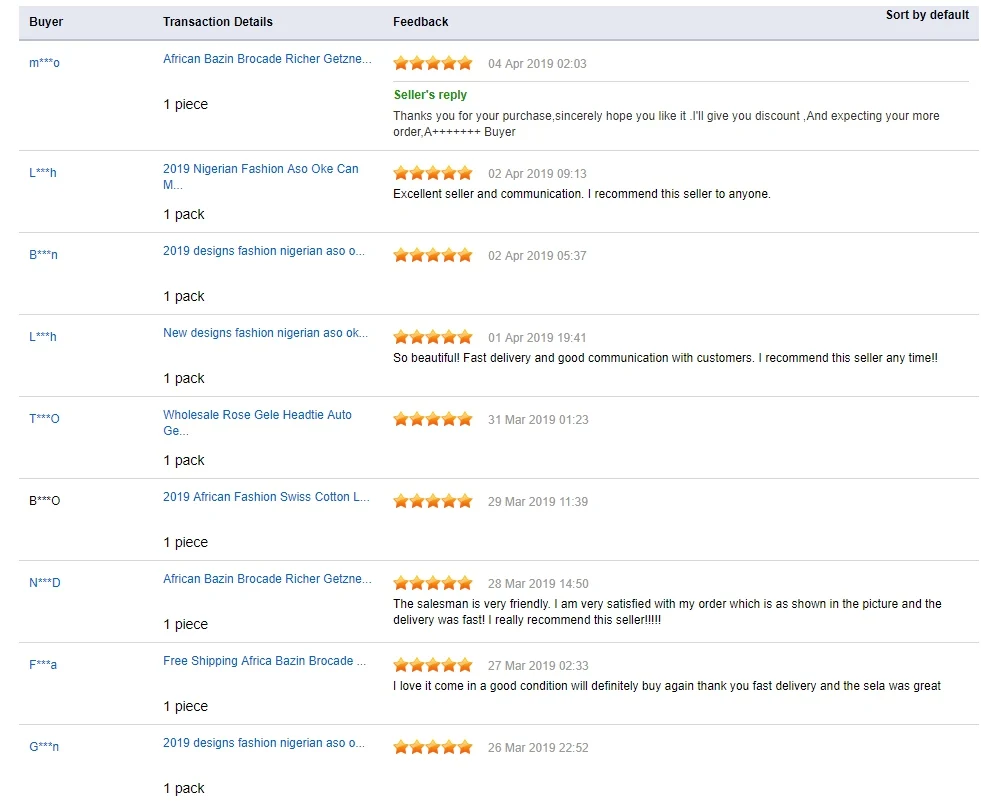Open buyer T***O's profile
981x806 pixels.
click(x=44, y=419)
